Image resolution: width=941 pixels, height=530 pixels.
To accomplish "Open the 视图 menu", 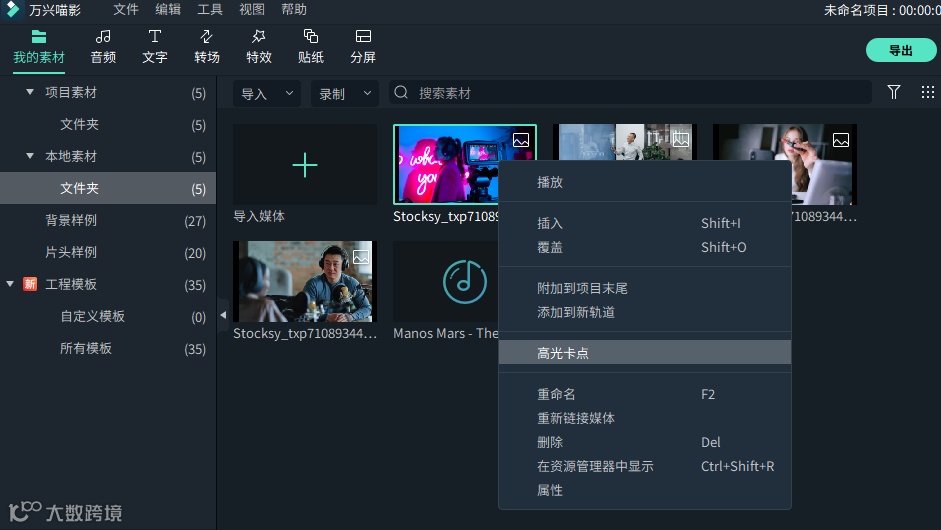I will pyautogui.click(x=252, y=10).
